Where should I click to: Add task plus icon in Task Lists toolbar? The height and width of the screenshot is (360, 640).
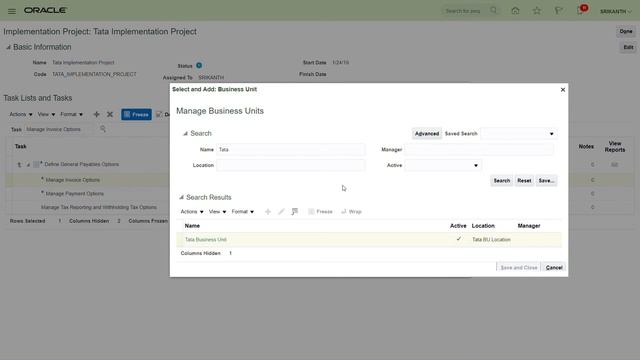coord(96,114)
